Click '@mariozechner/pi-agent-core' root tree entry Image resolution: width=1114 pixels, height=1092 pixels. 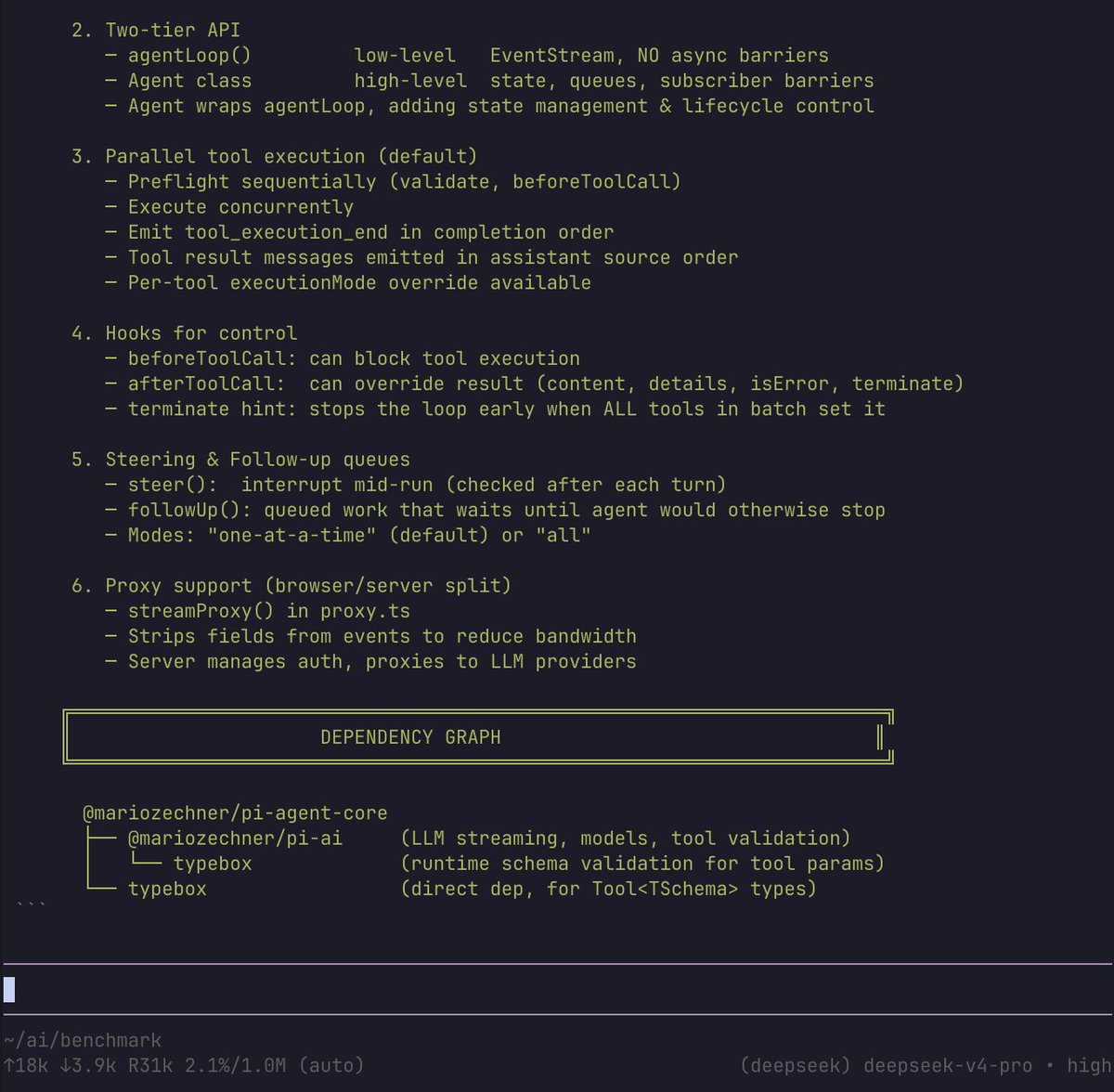[236, 813]
